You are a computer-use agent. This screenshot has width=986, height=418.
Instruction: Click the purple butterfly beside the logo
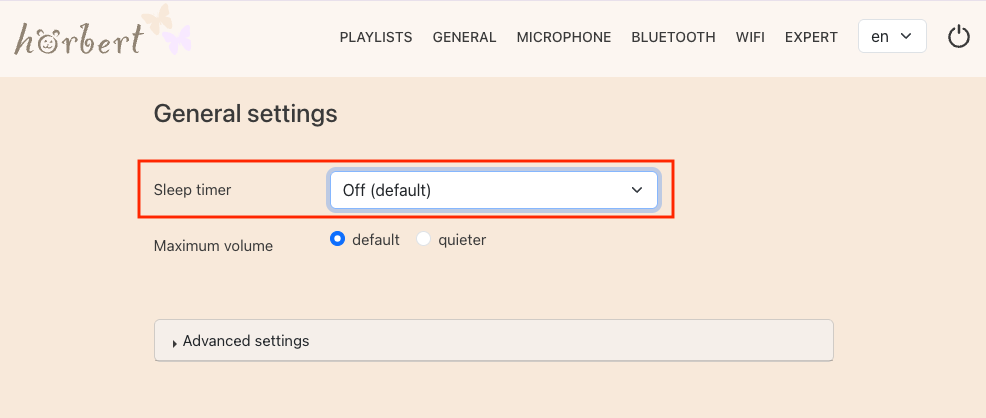pos(177,41)
